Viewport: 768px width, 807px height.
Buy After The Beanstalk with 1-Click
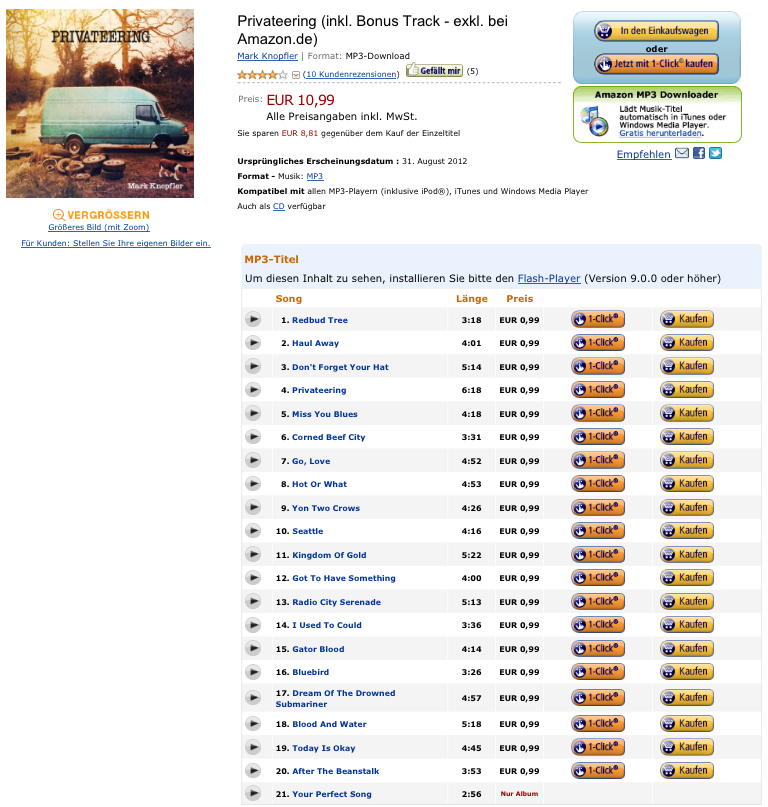(598, 770)
